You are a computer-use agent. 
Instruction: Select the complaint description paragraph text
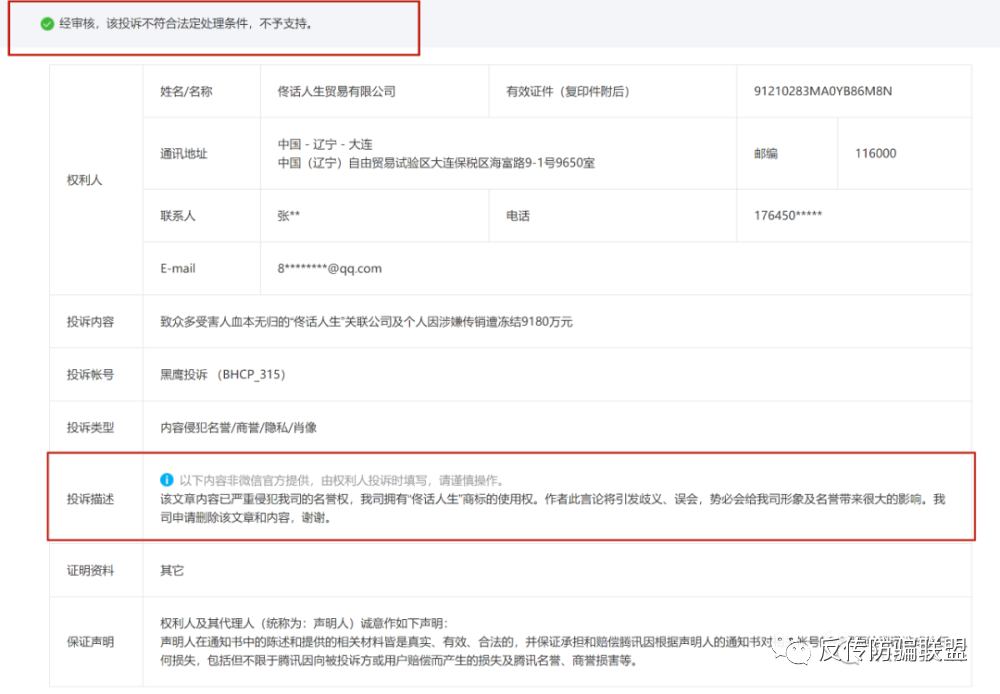pyautogui.click(x=552, y=508)
